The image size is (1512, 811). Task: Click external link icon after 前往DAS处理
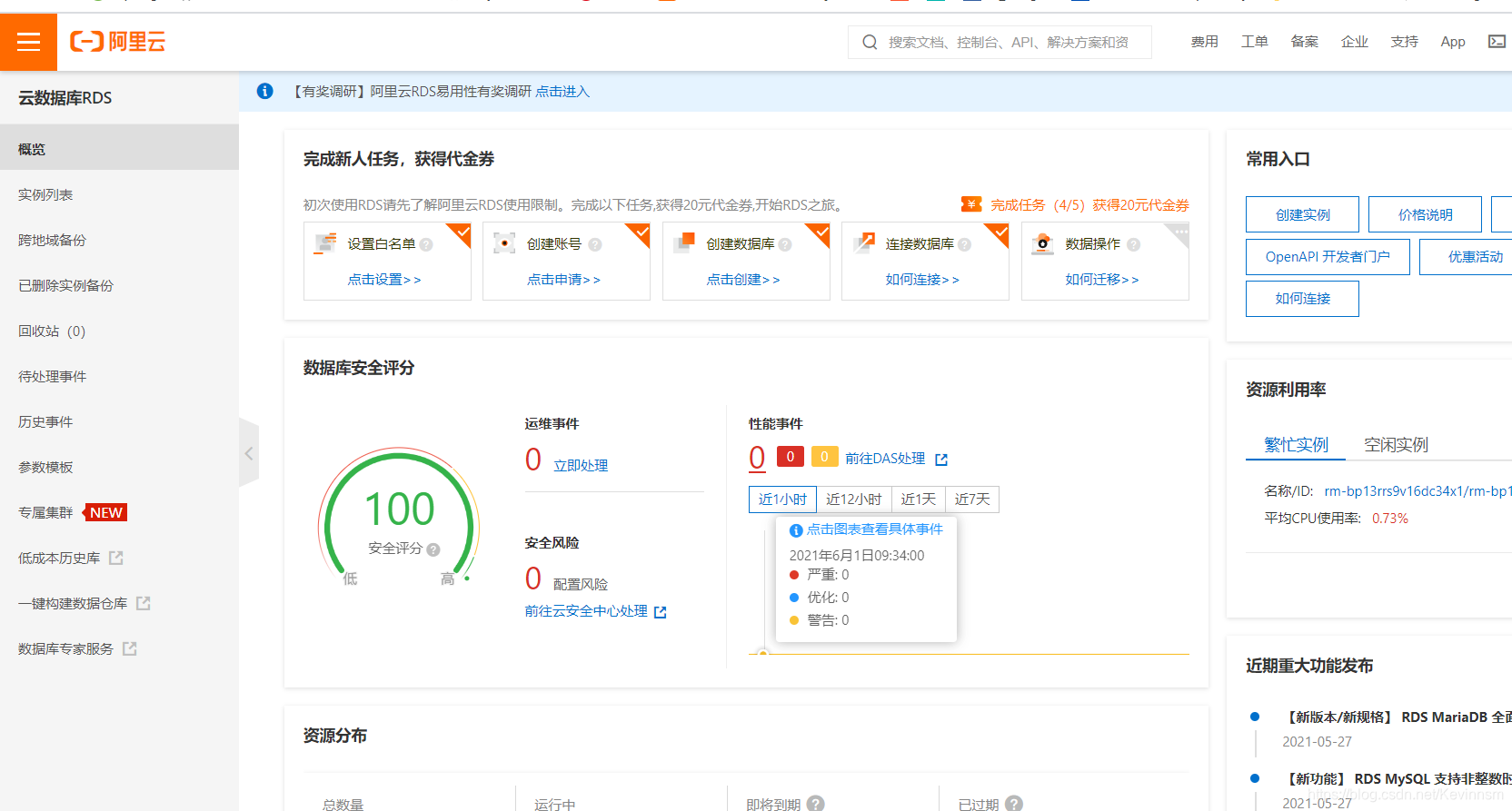click(941, 460)
